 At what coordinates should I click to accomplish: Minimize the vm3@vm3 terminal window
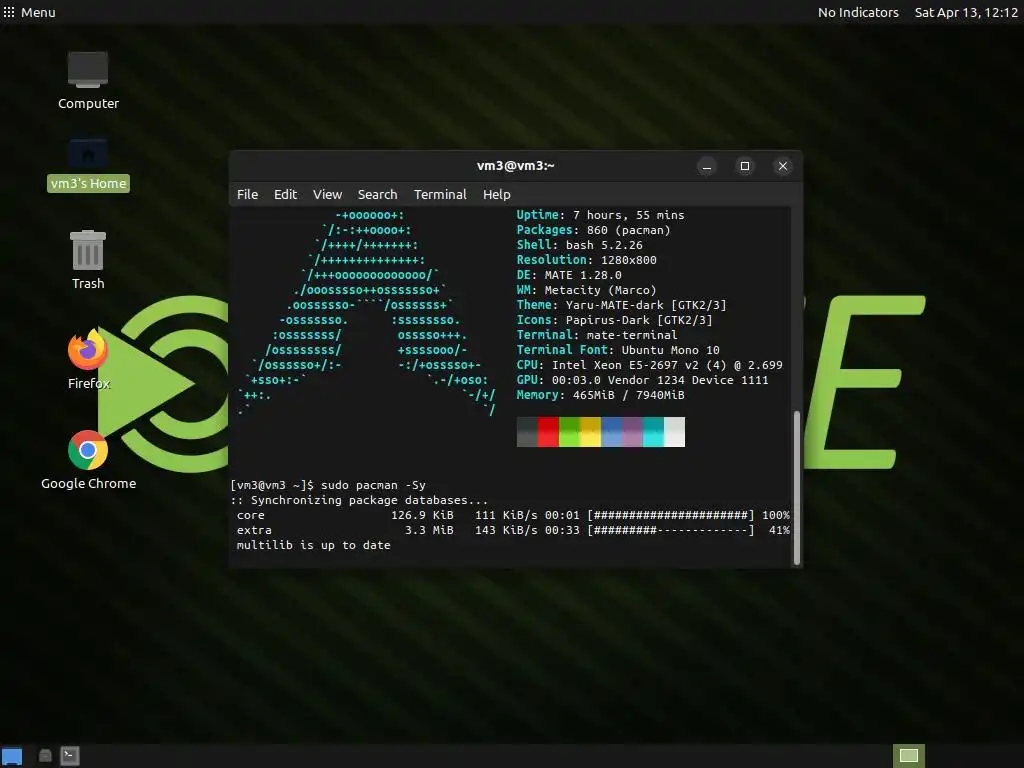tap(707, 167)
